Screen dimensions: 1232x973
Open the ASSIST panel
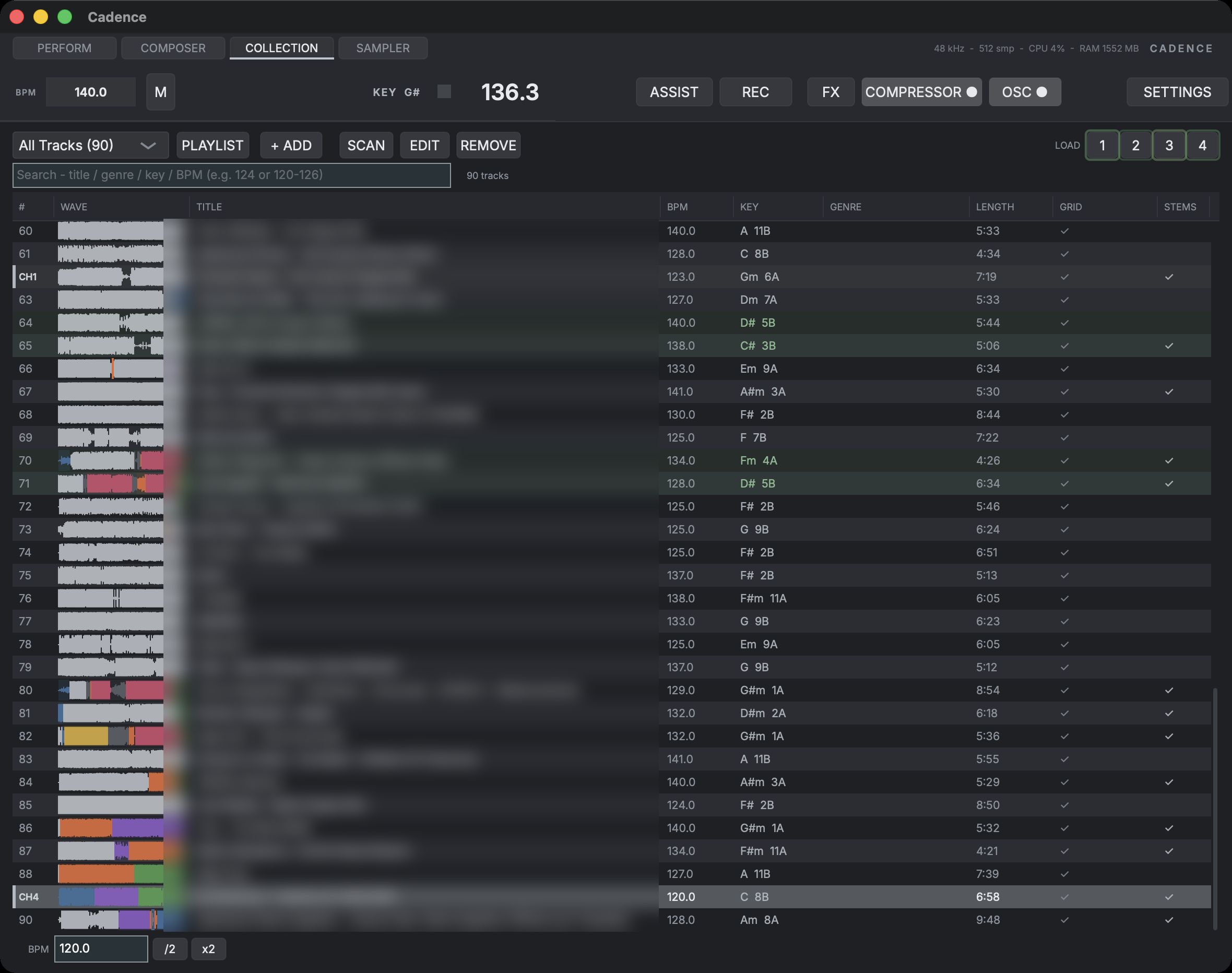click(674, 92)
